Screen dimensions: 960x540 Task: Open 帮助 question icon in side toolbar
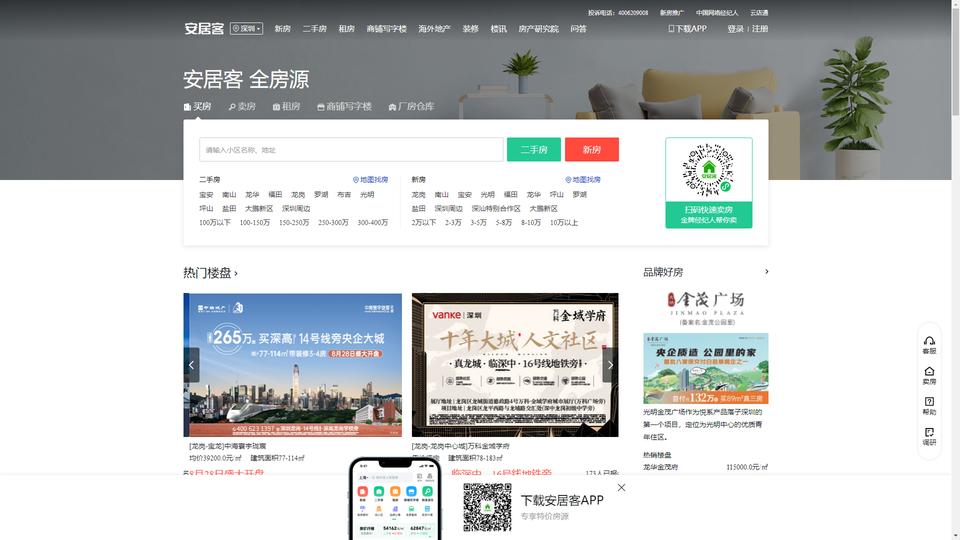click(929, 405)
